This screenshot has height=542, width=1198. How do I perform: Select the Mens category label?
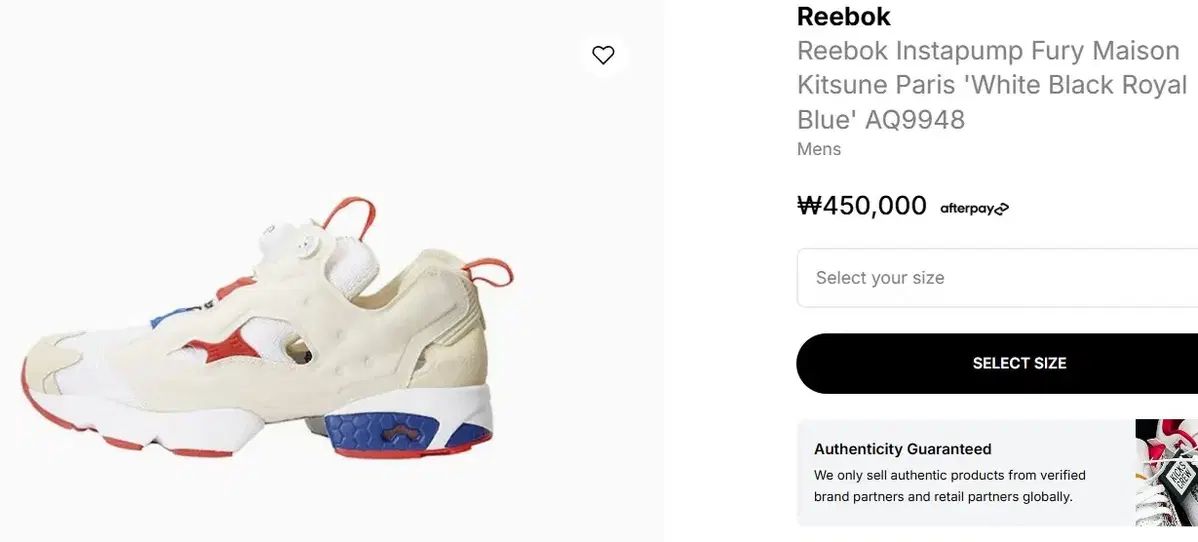pyautogui.click(x=818, y=149)
